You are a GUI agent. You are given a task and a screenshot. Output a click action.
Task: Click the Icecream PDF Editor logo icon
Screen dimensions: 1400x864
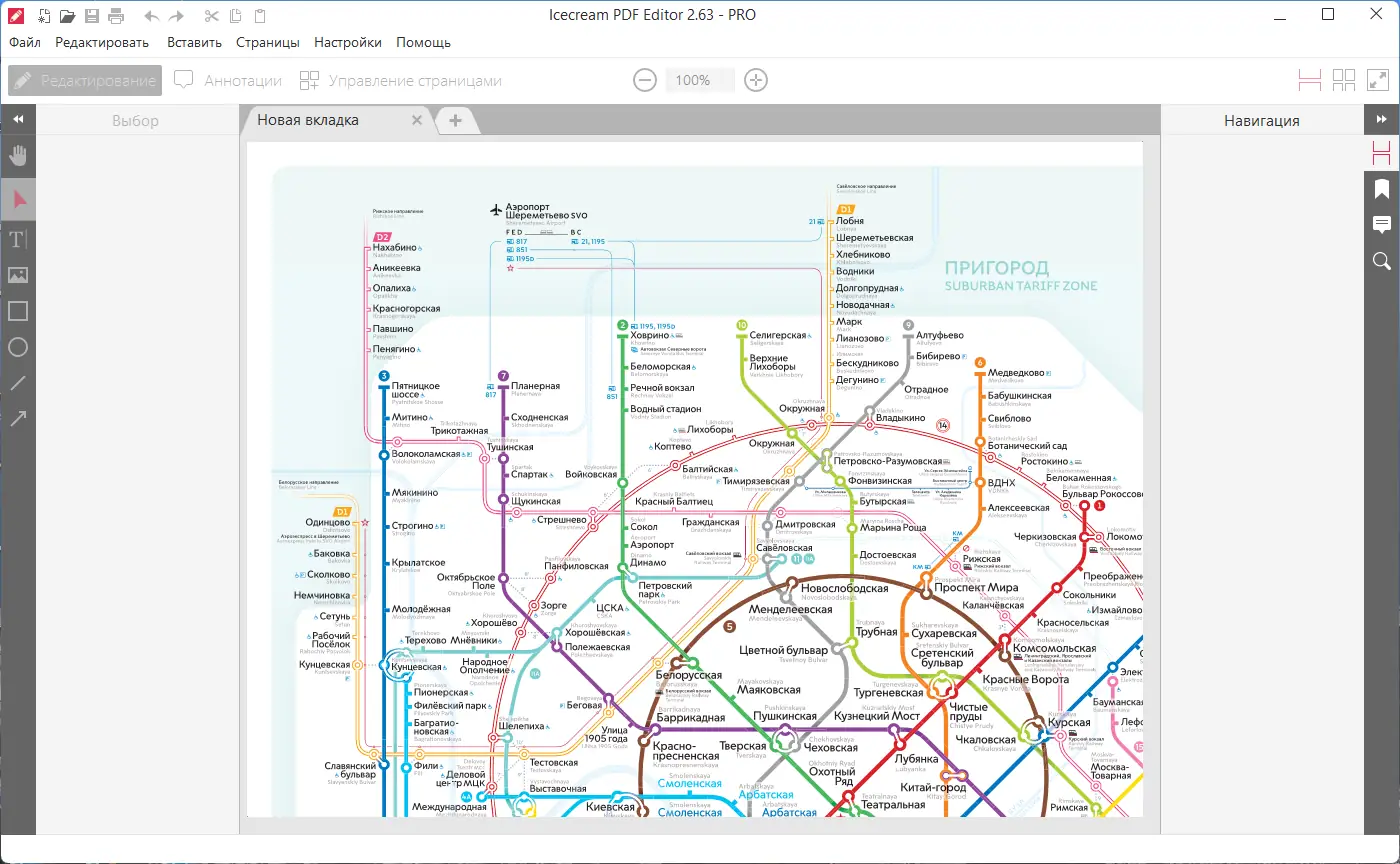point(16,15)
